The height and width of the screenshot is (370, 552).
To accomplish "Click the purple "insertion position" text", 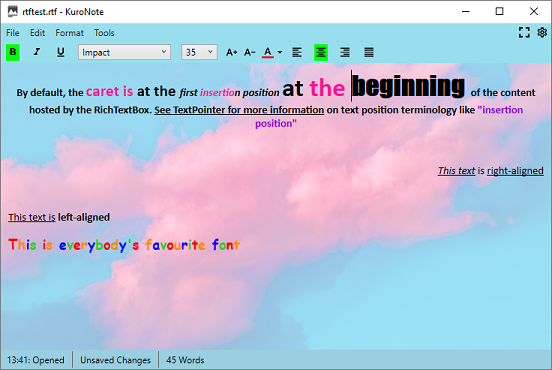I will click(389, 117).
